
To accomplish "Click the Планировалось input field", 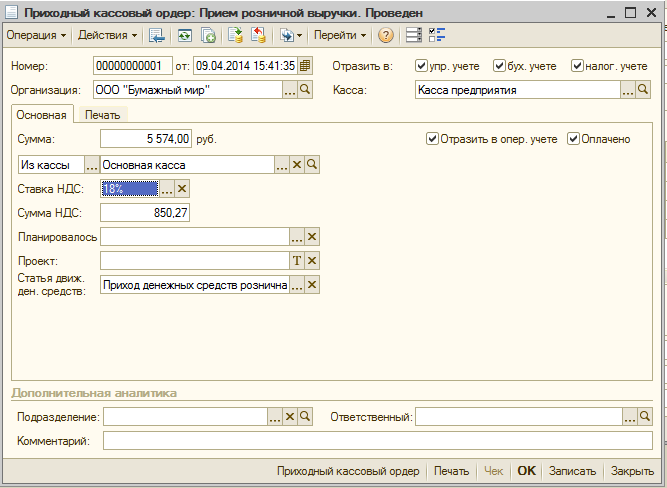I will coord(195,237).
